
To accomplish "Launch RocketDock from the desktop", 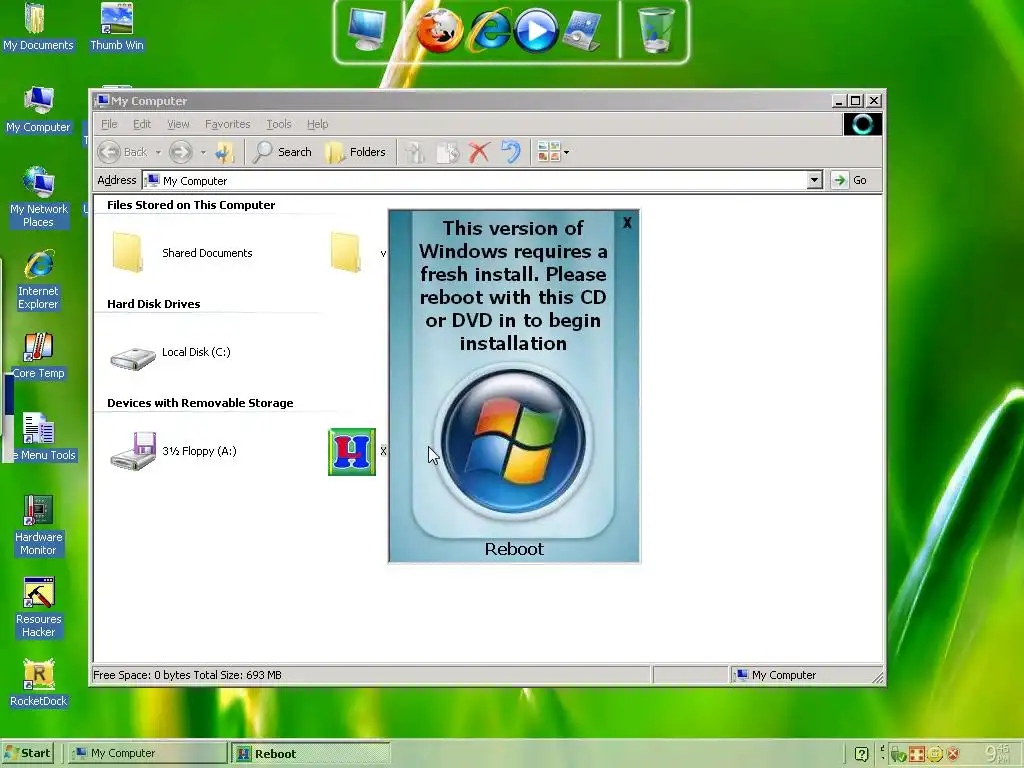I will (39, 684).
